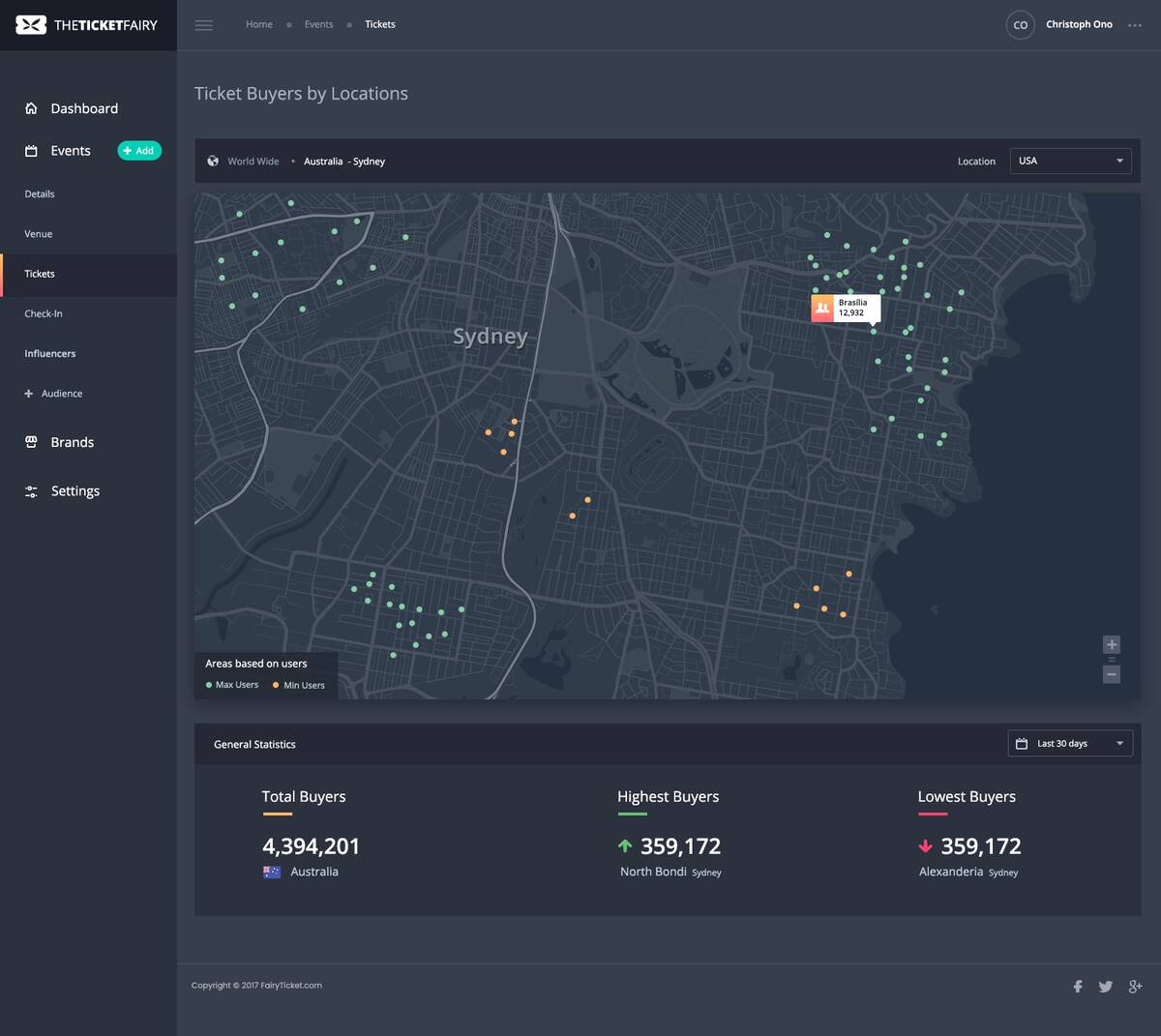Navigate to Home breadcrumb link
Screen dimensions: 1161x1036
pyautogui.click(x=259, y=24)
